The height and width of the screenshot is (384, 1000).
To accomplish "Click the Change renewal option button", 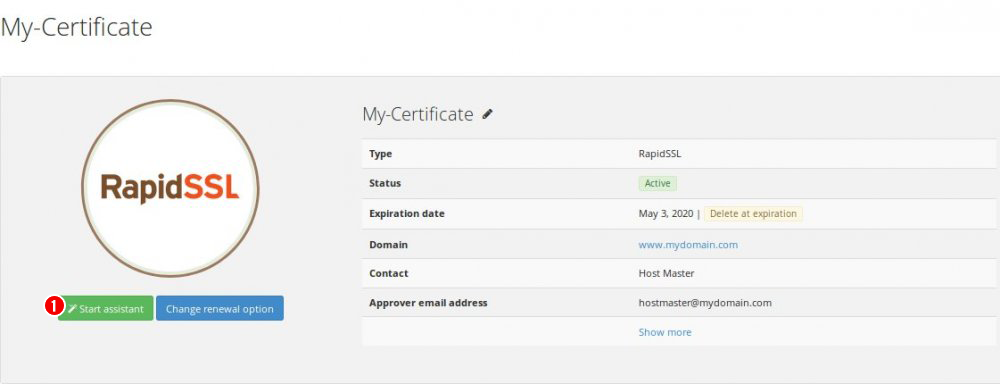I will pos(219,309).
